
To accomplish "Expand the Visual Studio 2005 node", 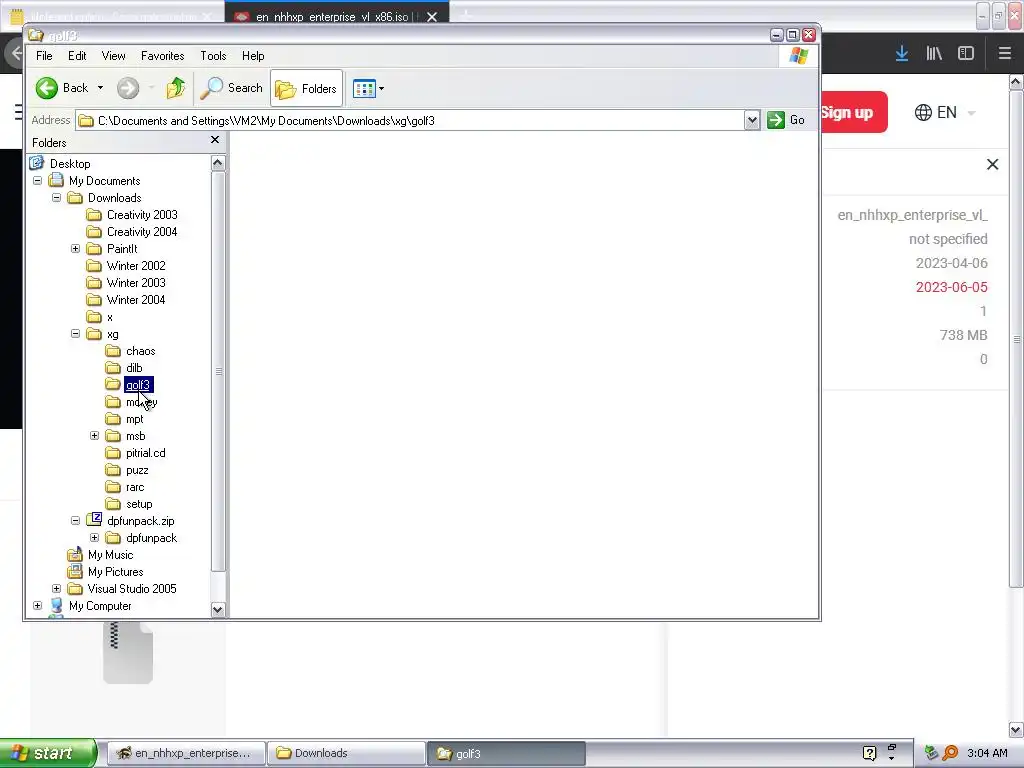I will click(x=57, y=588).
